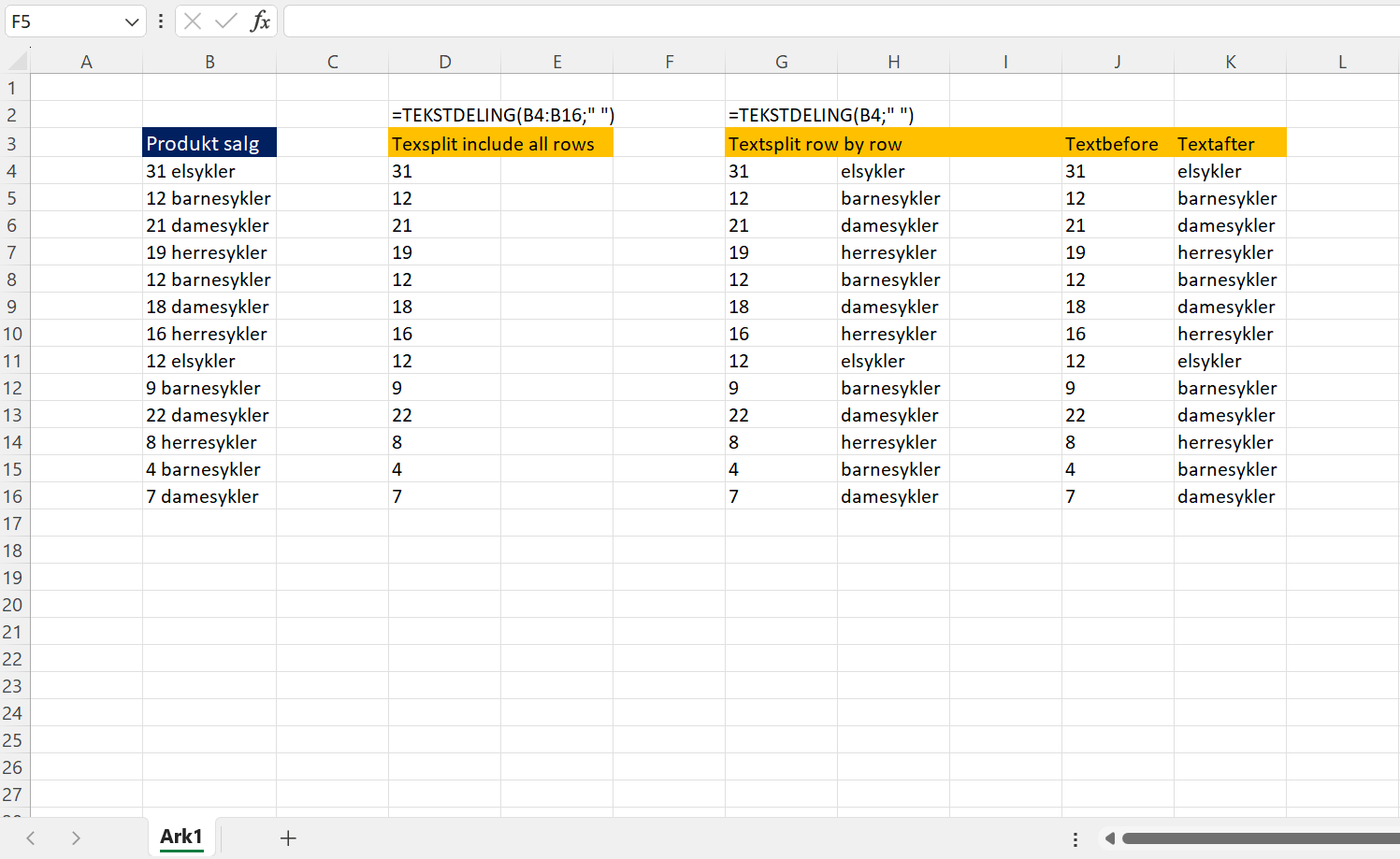Image resolution: width=1400 pixels, height=859 pixels.
Task: Click the Enter checkmark icon in the formula bar
Action: tap(227, 21)
